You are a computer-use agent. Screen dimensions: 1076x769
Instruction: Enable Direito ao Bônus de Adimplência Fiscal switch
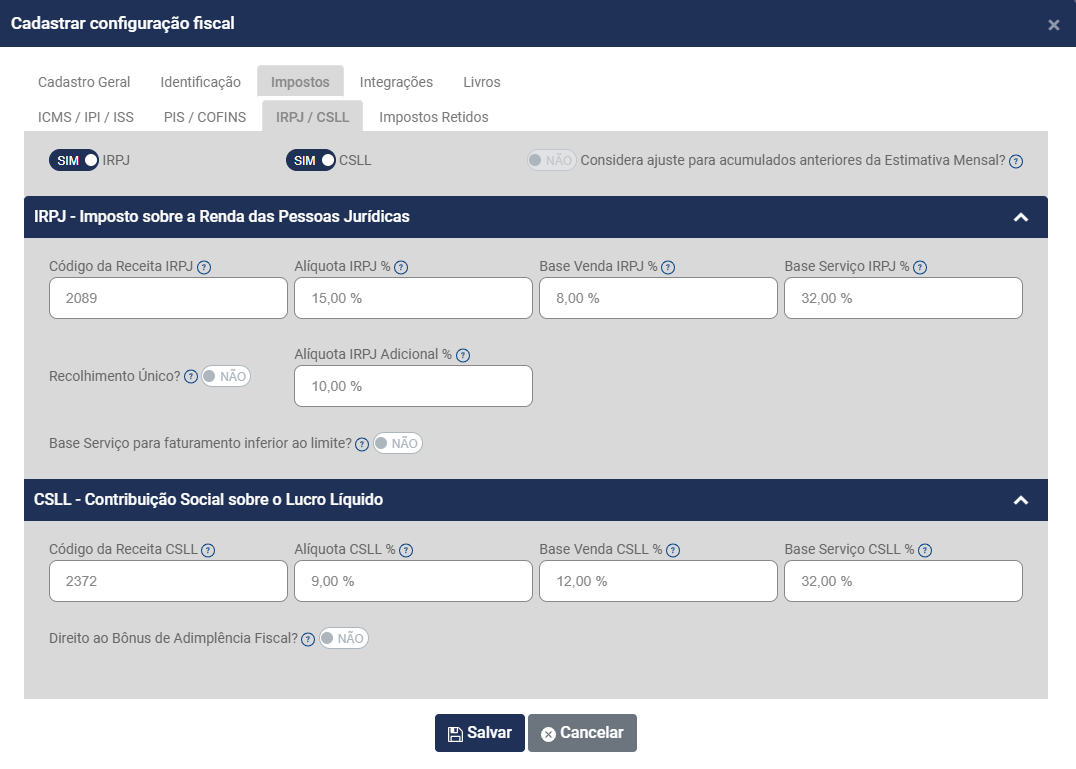click(344, 638)
